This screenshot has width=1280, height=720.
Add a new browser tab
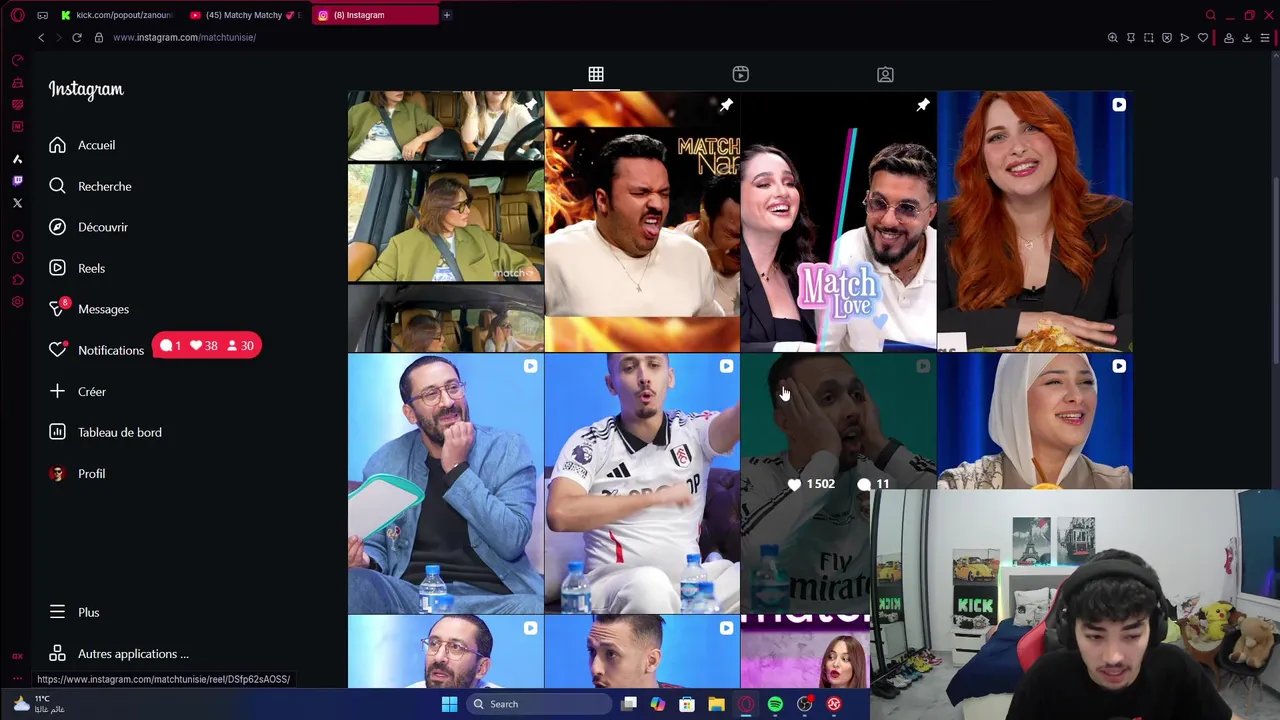tap(447, 15)
